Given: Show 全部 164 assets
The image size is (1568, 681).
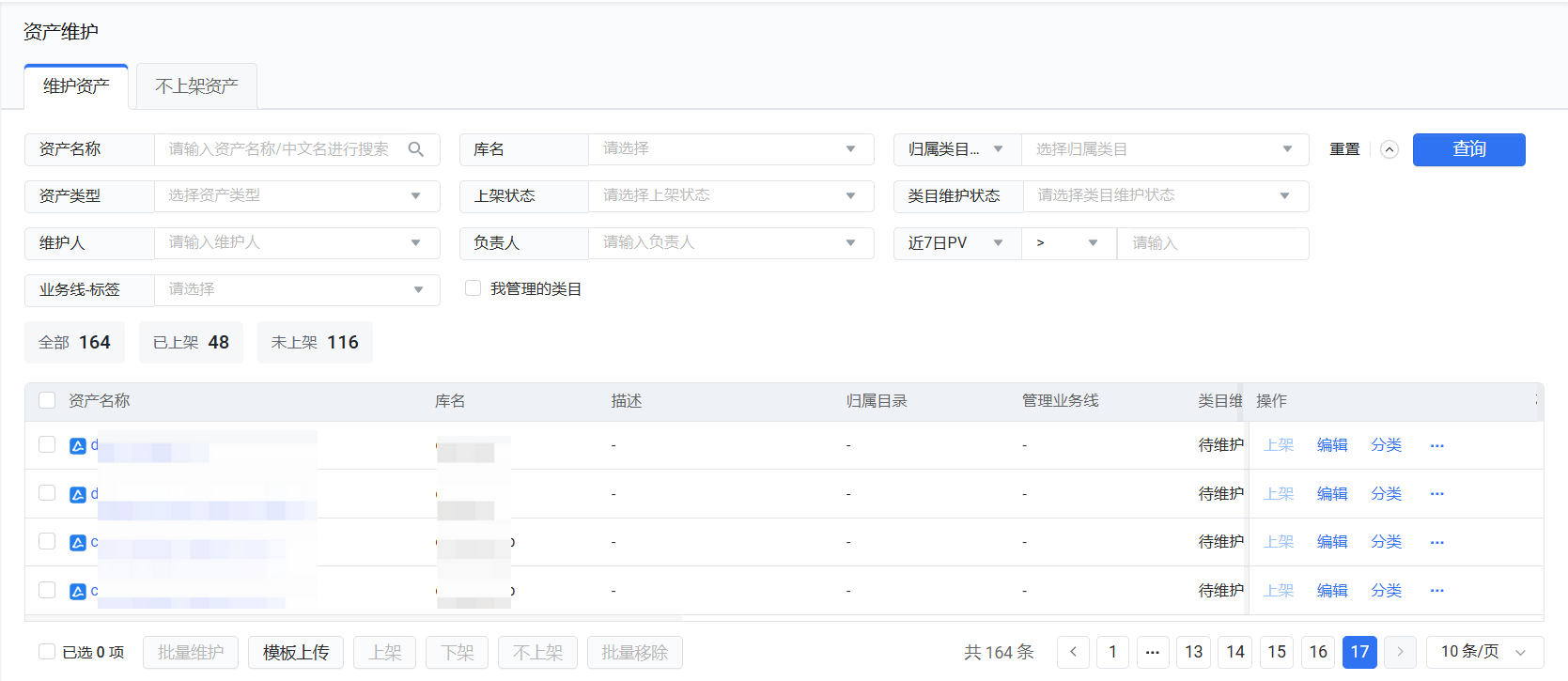Looking at the screenshot, I should click(74, 343).
